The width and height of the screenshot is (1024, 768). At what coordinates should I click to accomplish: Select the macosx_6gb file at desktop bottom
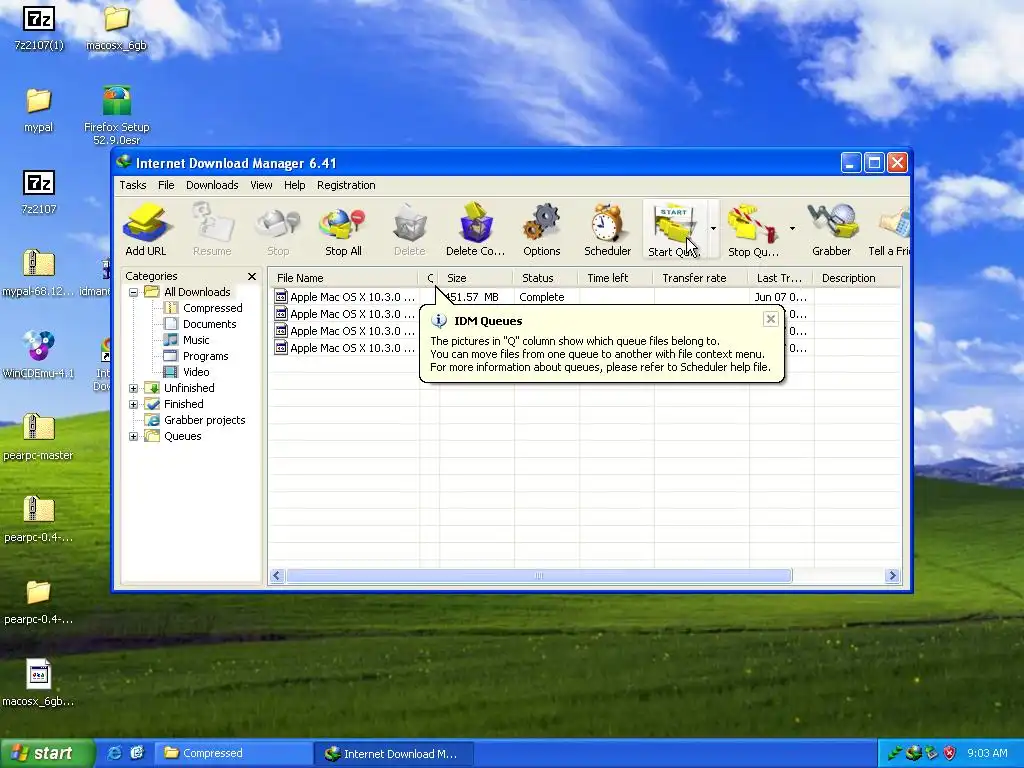click(x=39, y=683)
